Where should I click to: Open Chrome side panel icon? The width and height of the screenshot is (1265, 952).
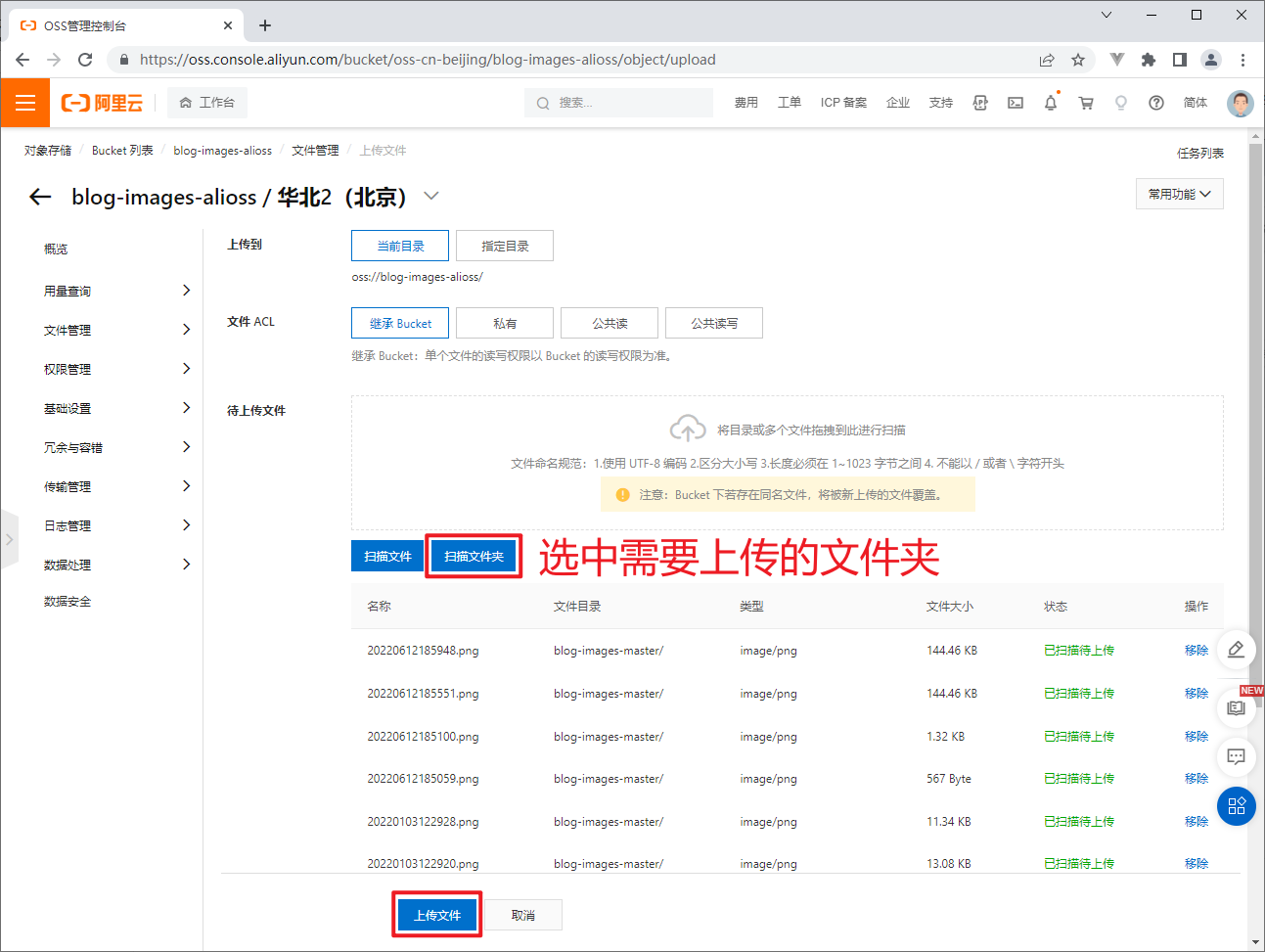tap(1180, 60)
